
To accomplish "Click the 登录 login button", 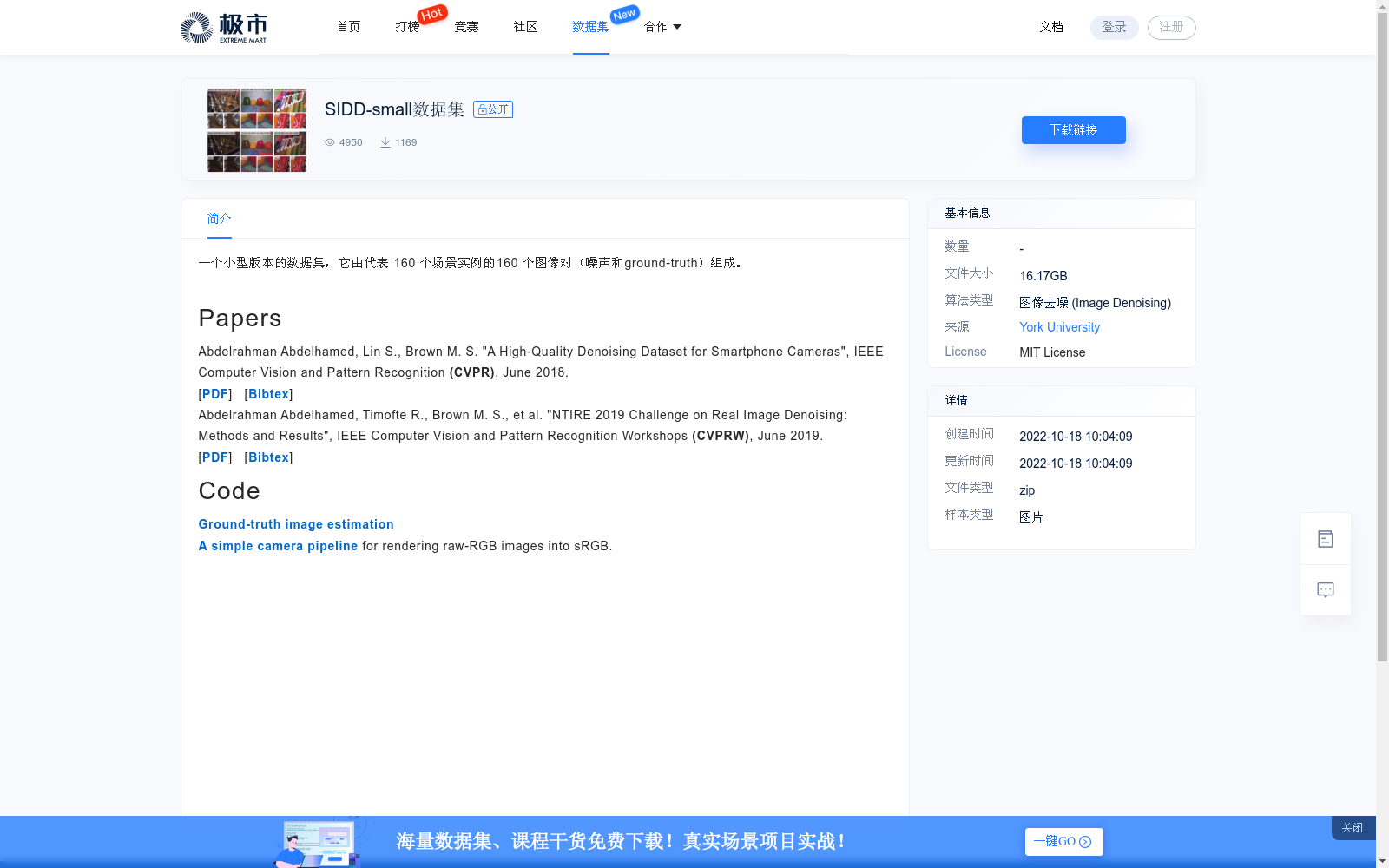I will tap(1114, 27).
